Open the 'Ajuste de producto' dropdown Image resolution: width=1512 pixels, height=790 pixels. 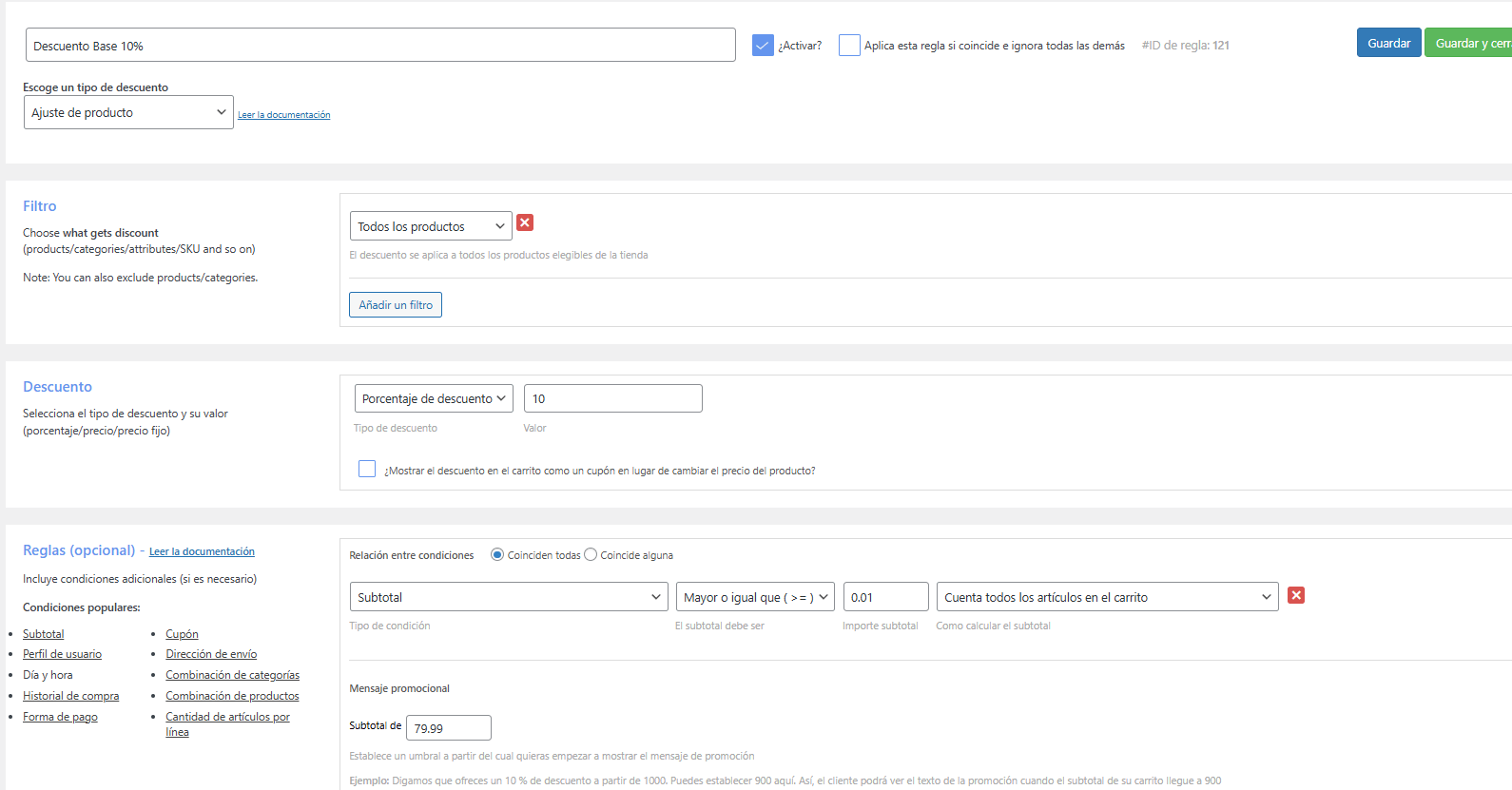pyautogui.click(x=128, y=112)
